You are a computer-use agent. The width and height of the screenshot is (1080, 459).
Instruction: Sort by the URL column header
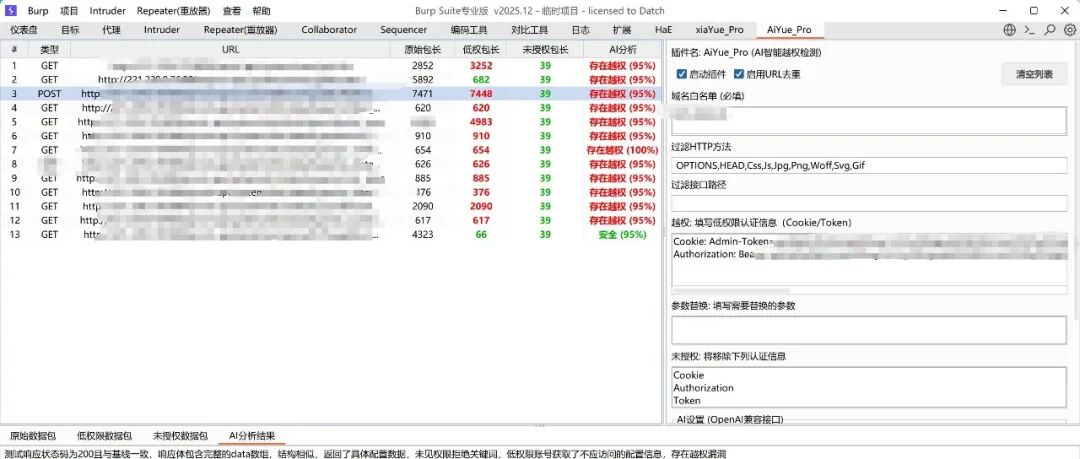[x=231, y=50]
